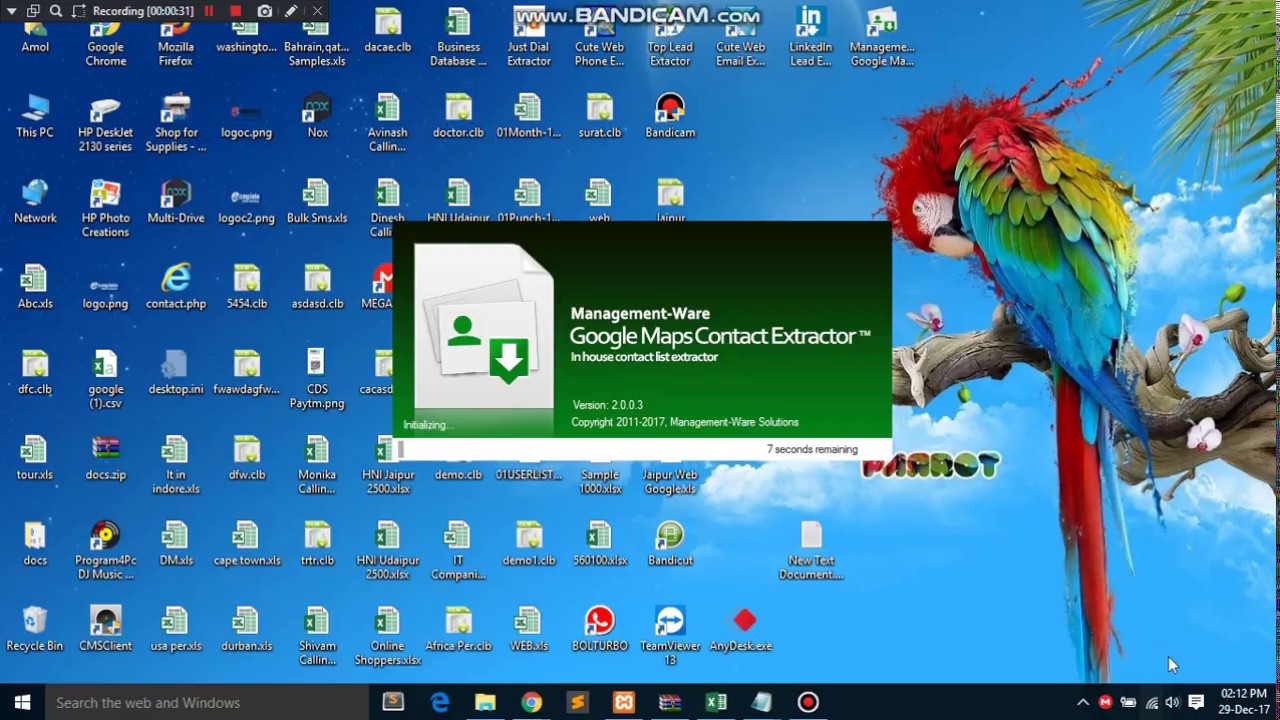Switch to Chrome on the taskbar
This screenshot has height=720, width=1280.
(x=531, y=702)
